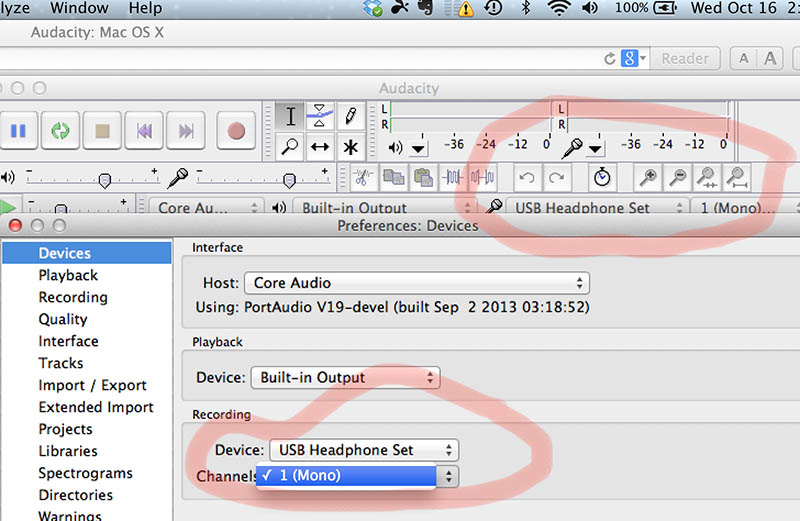This screenshot has height=521, width=800.
Task: Open the Playback Device dropdown in Preferences
Action: coord(345,378)
